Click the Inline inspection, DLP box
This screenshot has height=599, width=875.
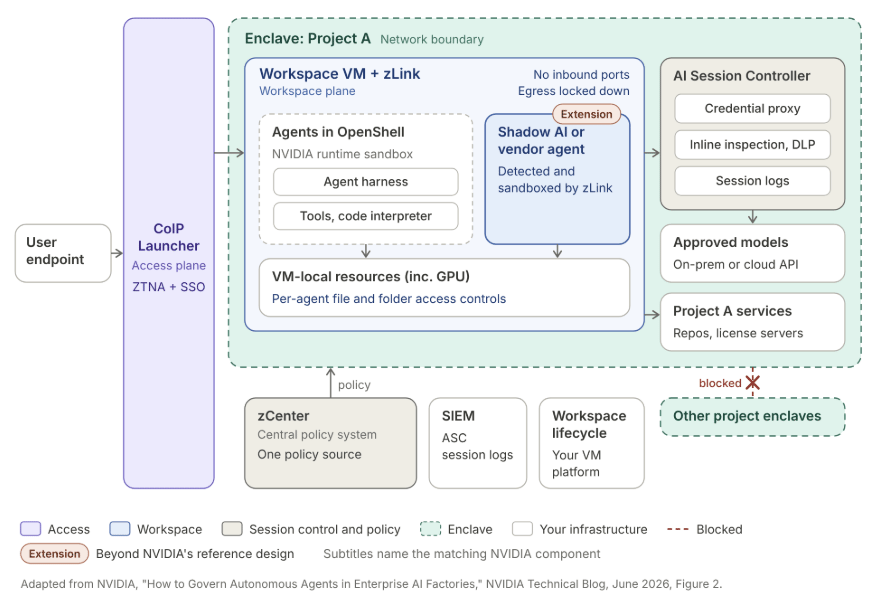[752, 145]
